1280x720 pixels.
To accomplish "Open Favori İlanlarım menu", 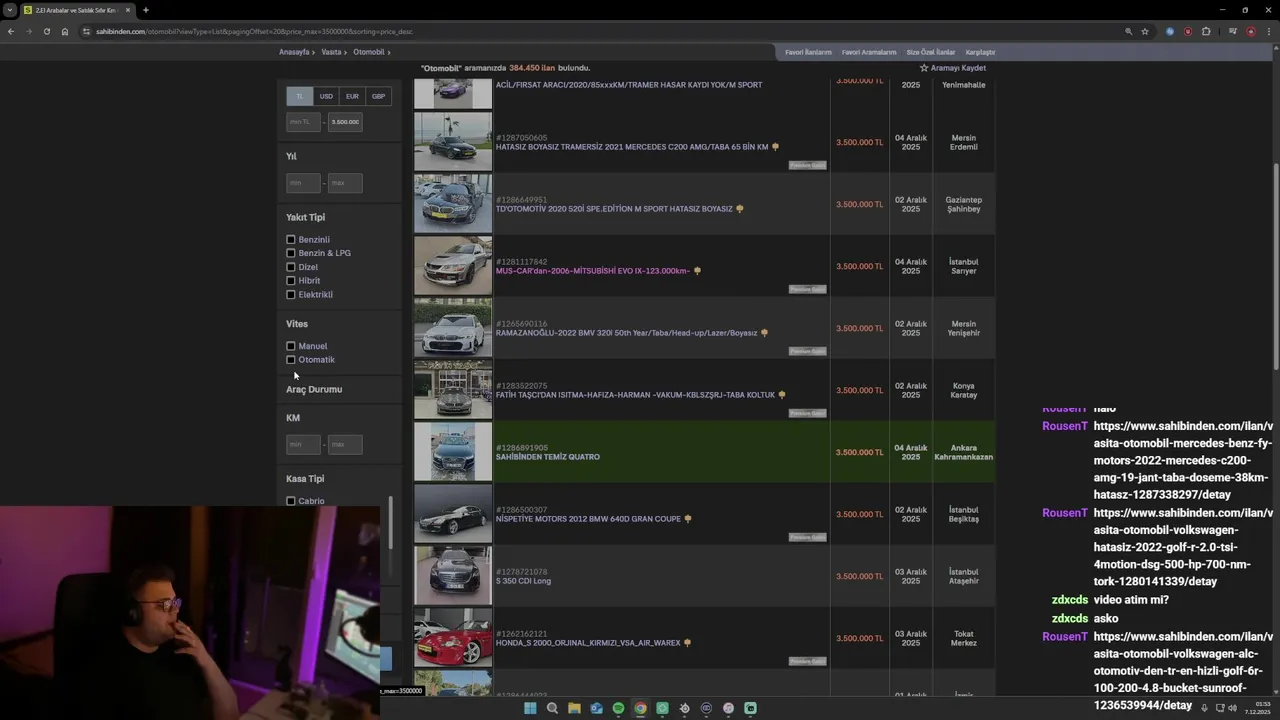I will coord(808,52).
